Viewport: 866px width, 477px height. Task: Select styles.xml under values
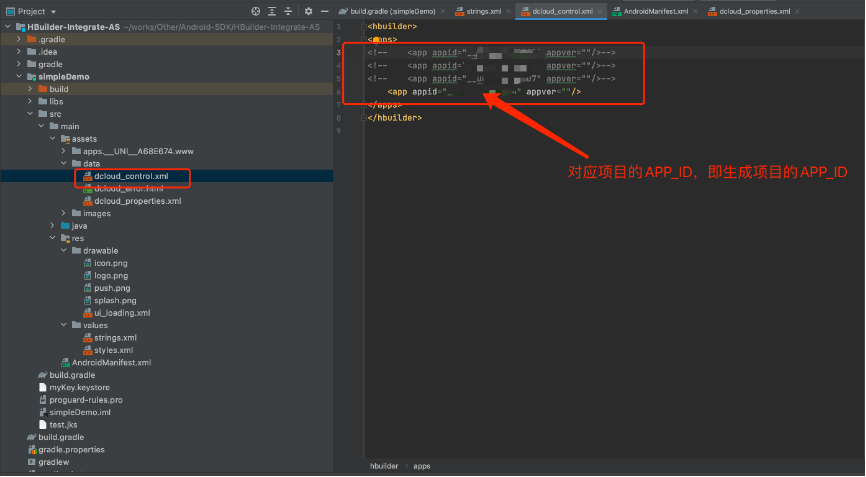[113, 350]
